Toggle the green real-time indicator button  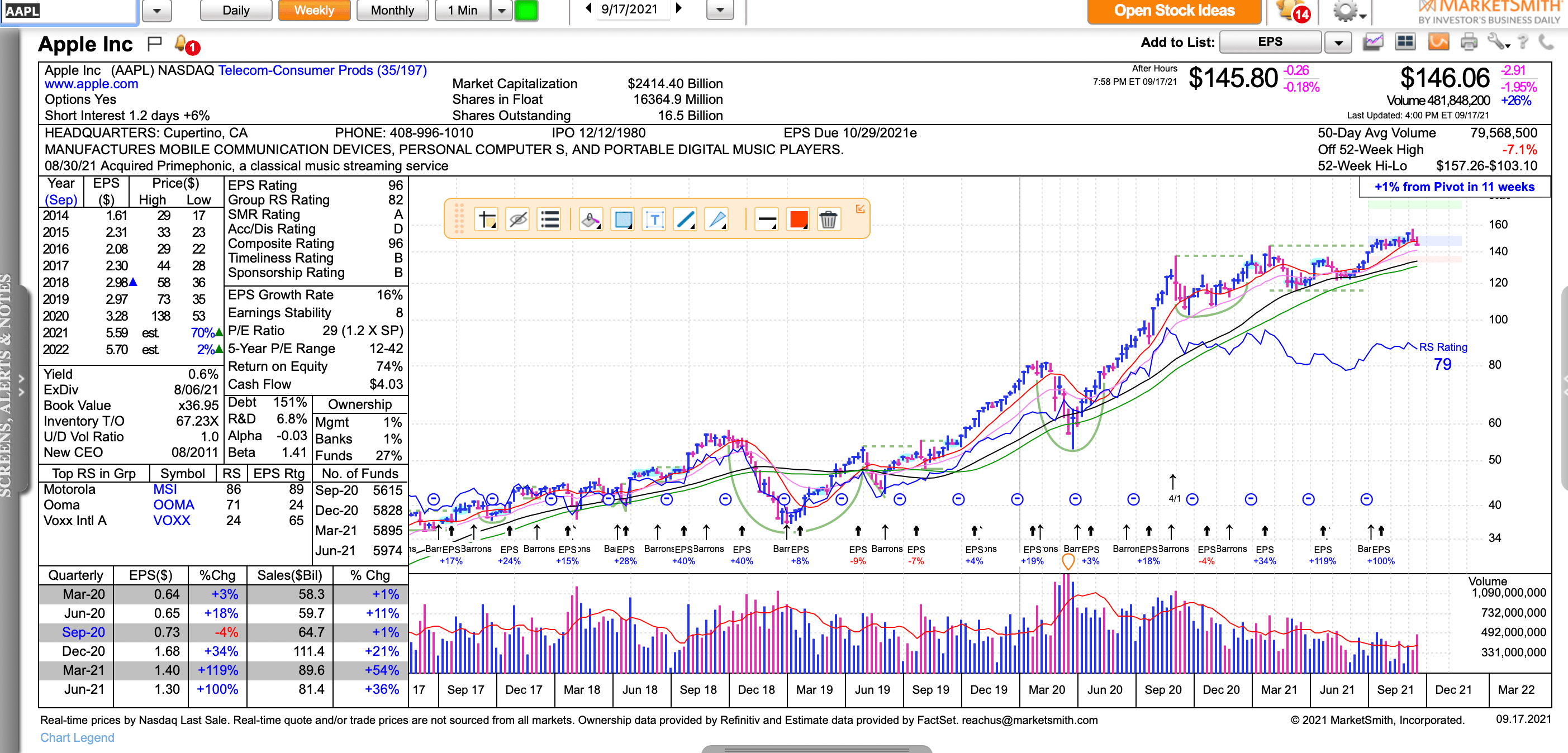(526, 11)
